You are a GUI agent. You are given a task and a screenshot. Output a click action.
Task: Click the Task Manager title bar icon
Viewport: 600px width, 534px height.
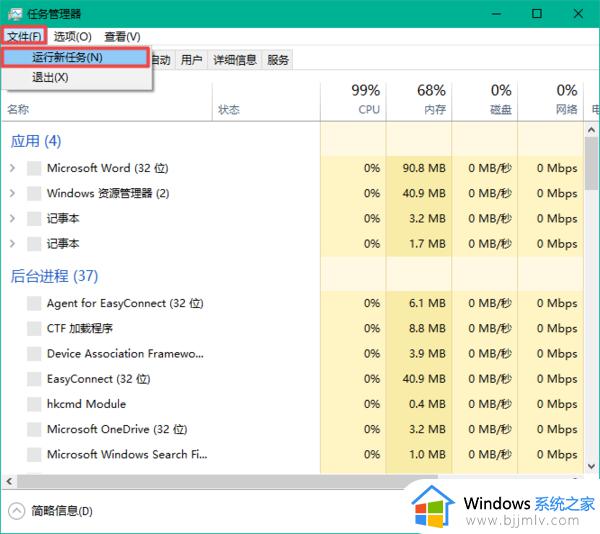(15, 14)
